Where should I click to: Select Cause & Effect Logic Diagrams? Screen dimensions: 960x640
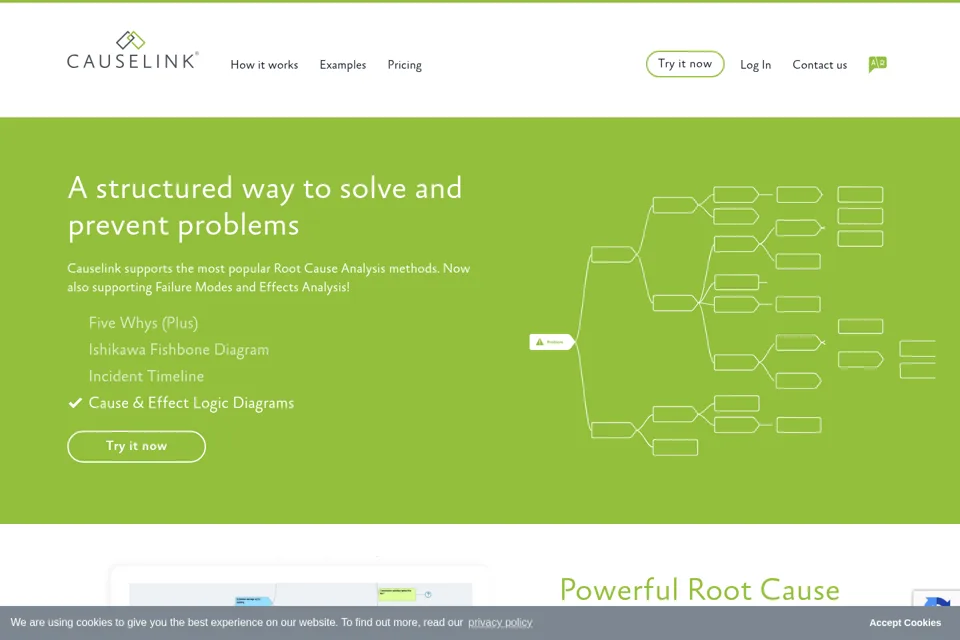tap(192, 403)
